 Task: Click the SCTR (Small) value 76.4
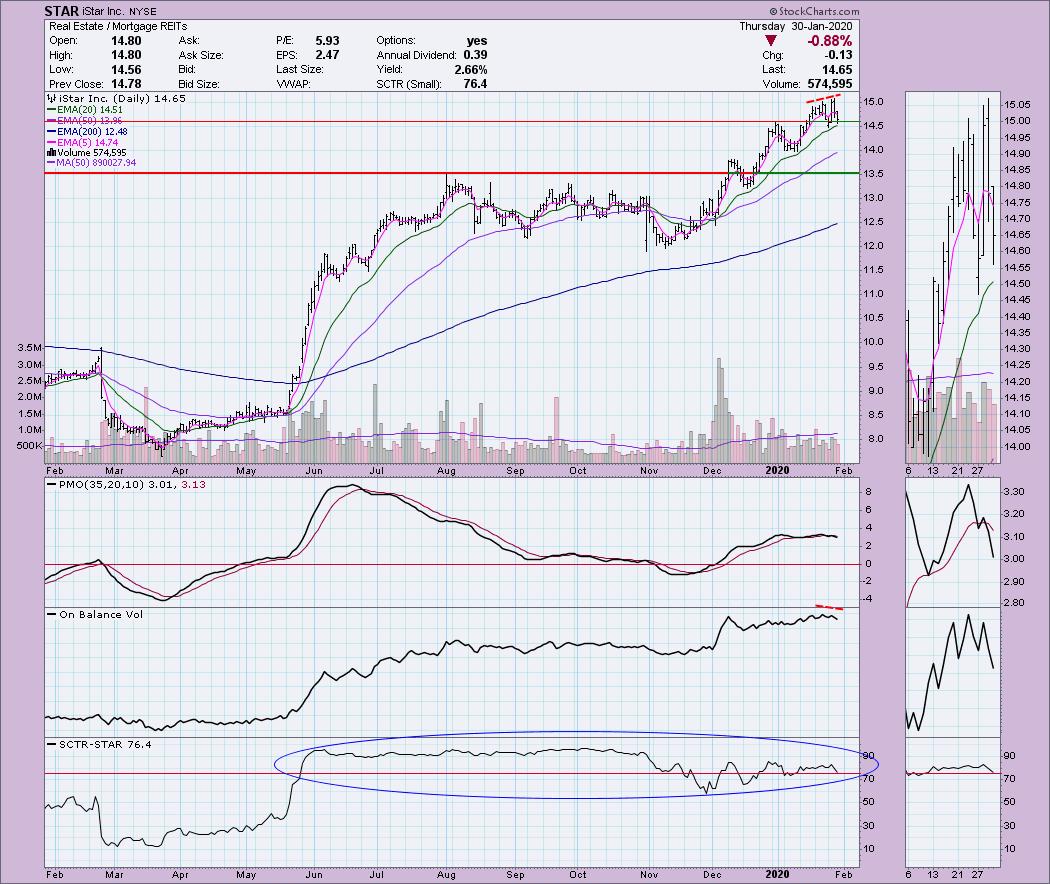click(475, 84)
